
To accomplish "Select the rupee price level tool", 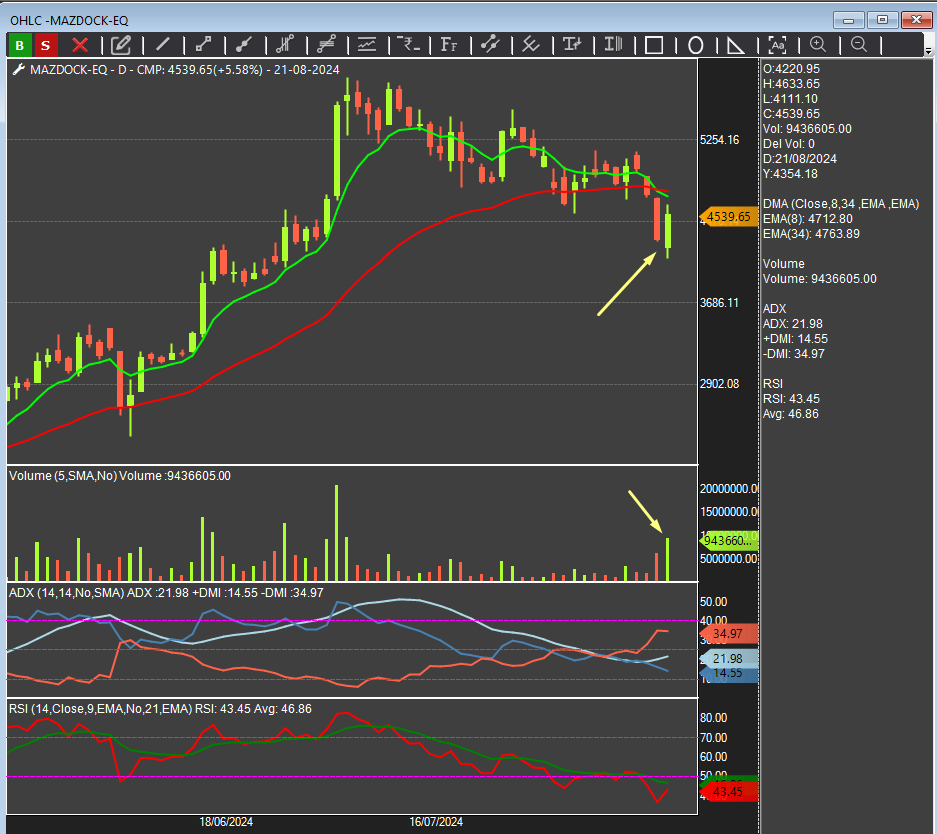I will point(409,45).
